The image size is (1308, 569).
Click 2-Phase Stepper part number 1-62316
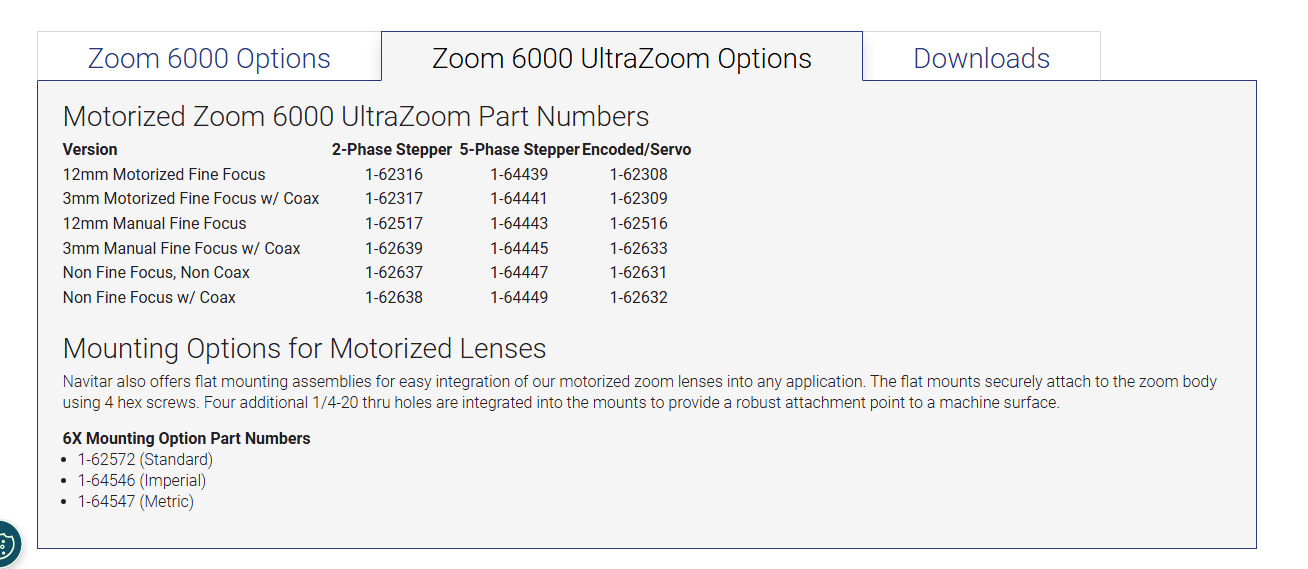click(394, 174)
